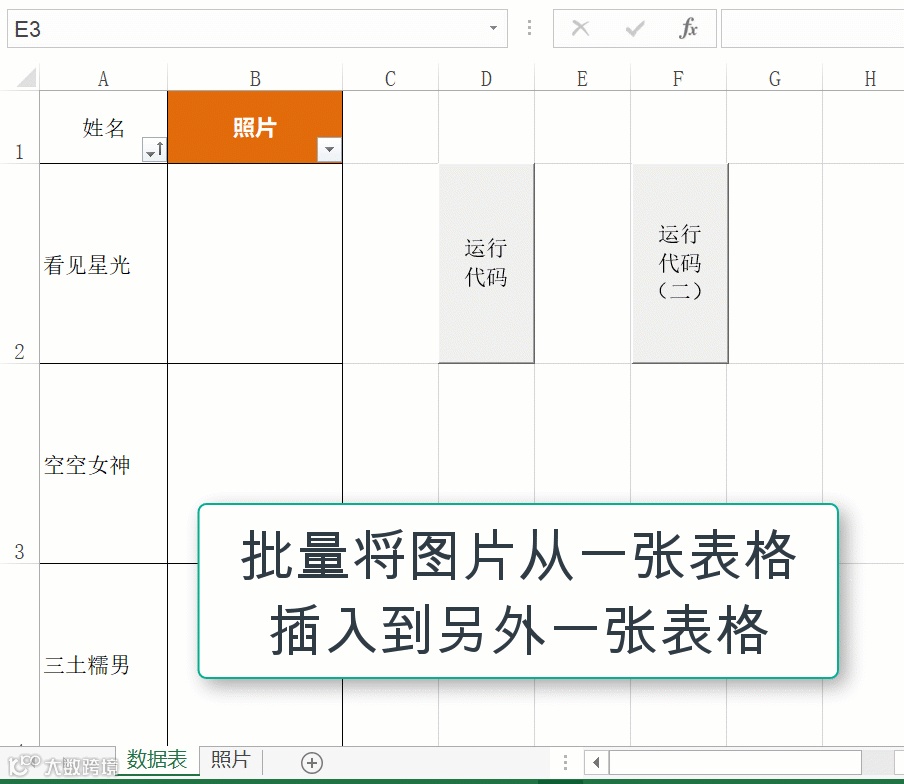Select row 3 header
This screenshot has width=904, height=784.
pyautogui.click(x=20, y=464)
